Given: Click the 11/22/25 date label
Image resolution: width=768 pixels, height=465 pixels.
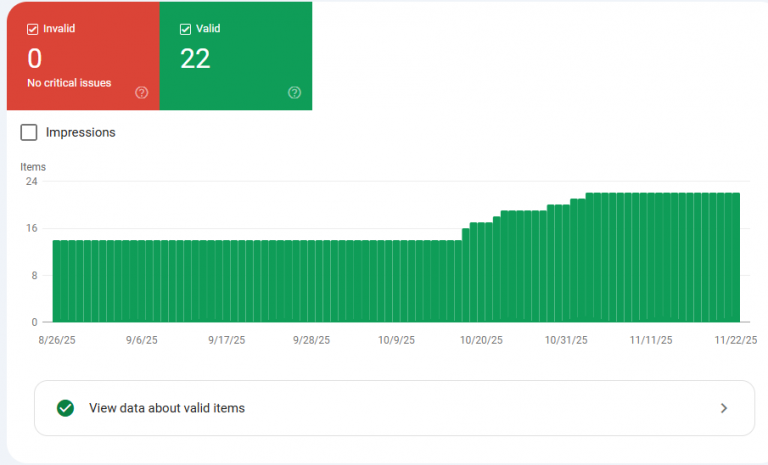Looking at the screenshot, I should click(x=736, y=340).
